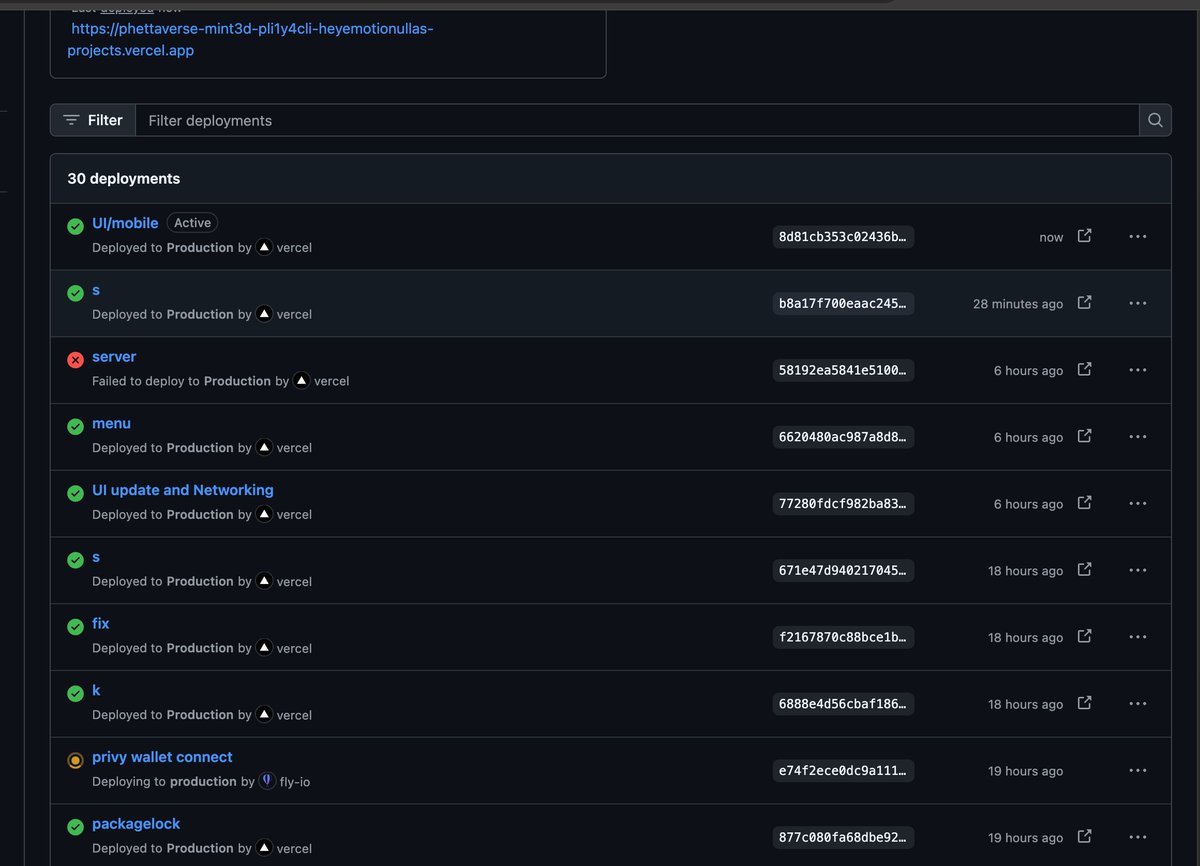Image resolution: width=1200 pixels, height=866 pixels.
Task: Open external link for commit b8a17f700eaac245
Action: [1084, 303]
